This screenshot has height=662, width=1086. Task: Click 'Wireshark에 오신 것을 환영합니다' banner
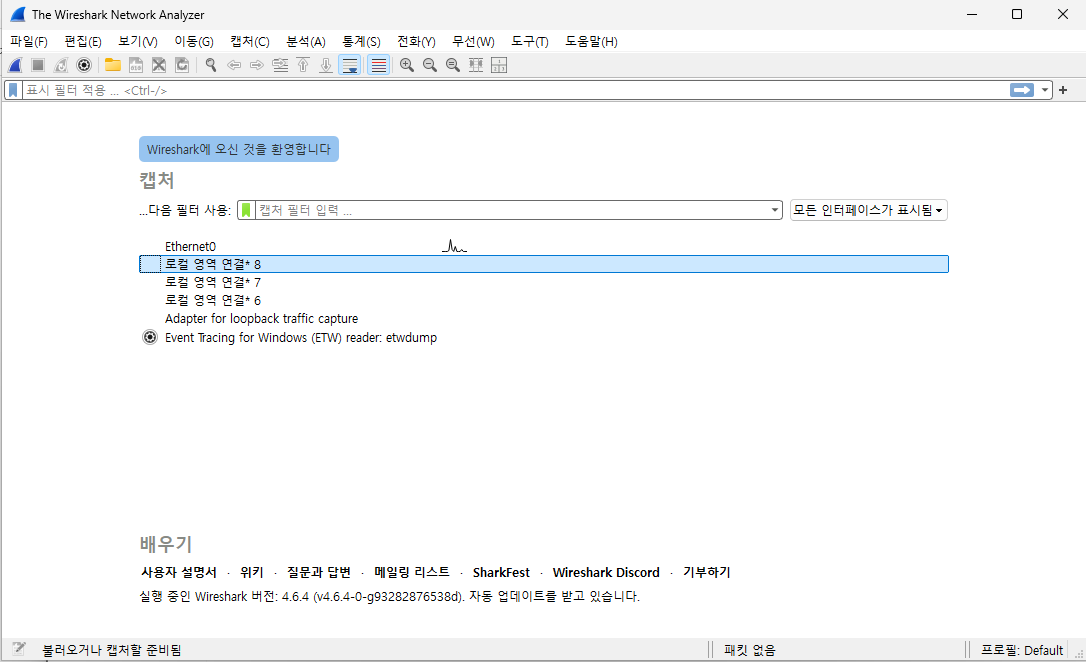point(239,149)
